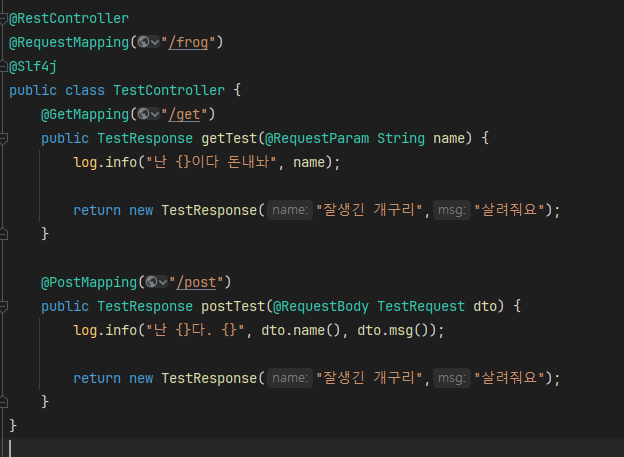The image size is (624, 457).
Task: Click the name: hint in getTest return
Action: pyautogui.click(x=290, y=210)
